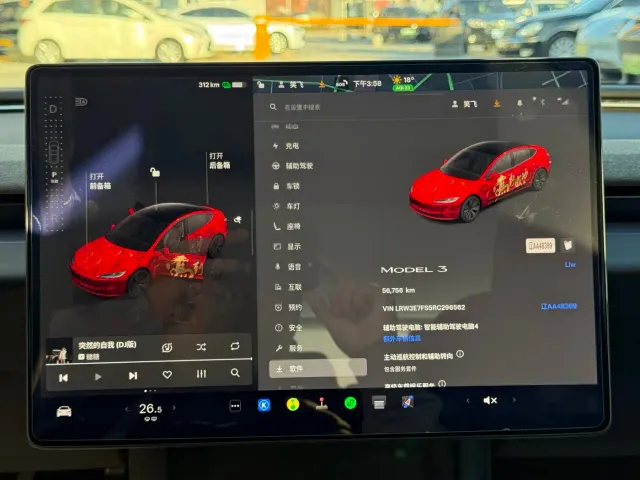Launch the joystick arcade app
This screenshot has height=480, width=640.
[x=322, y=404]
